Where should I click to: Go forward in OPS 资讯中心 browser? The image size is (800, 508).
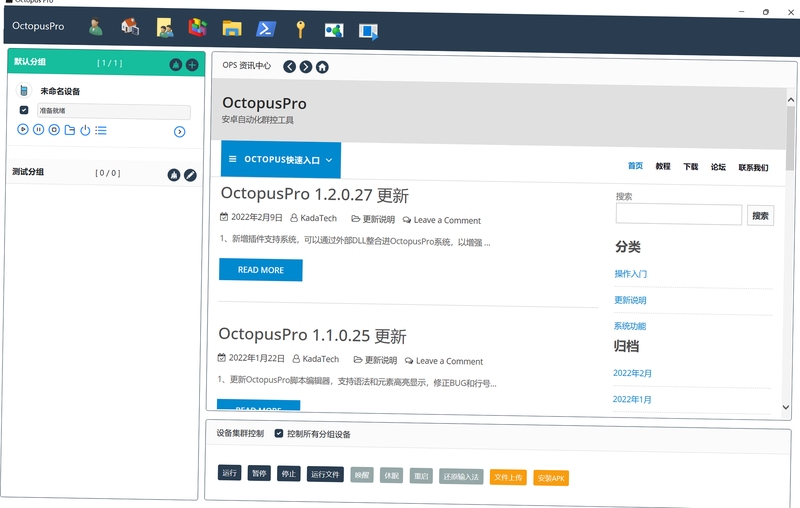[x=306, y=67]
